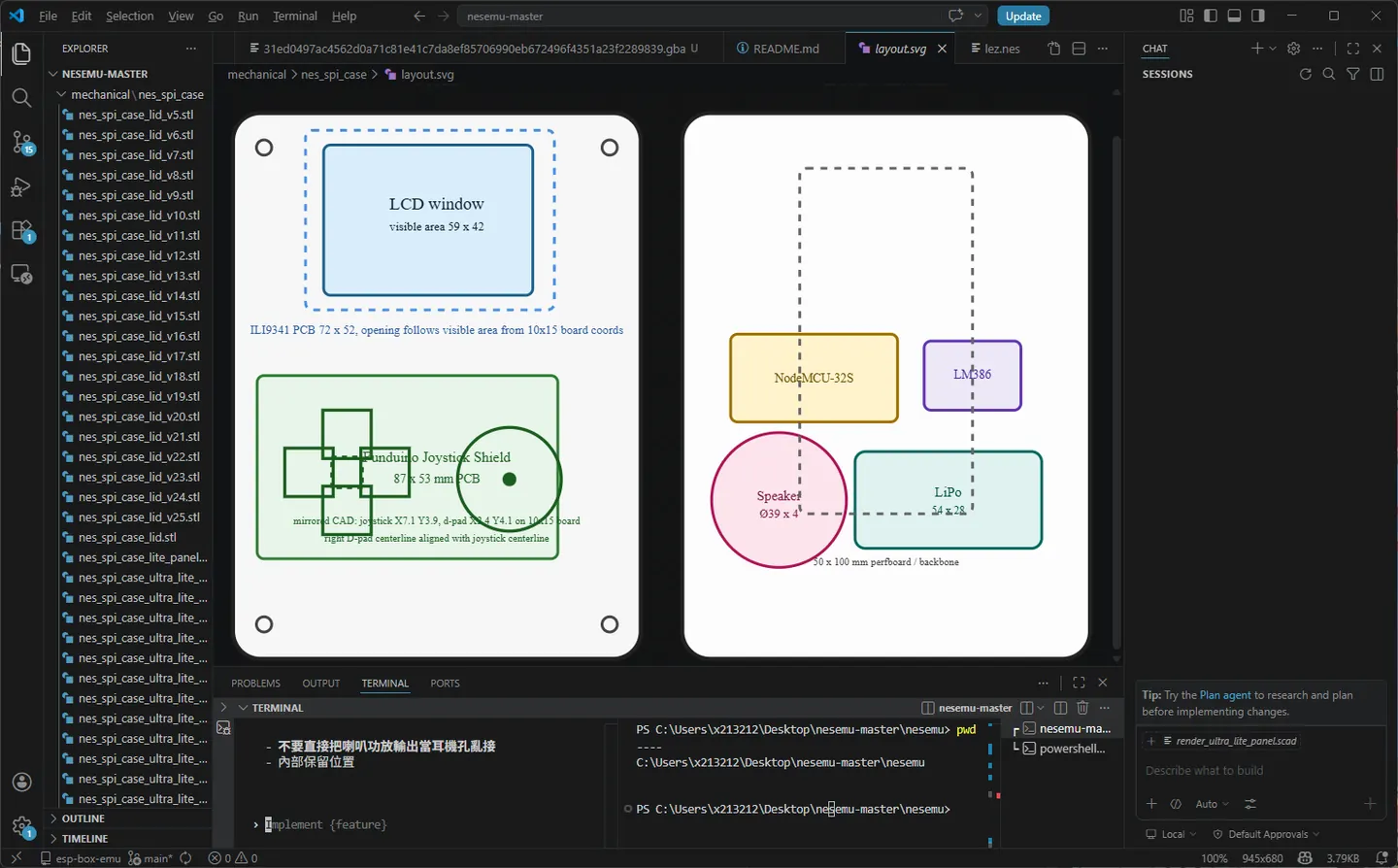The height and width of the screenshot is (868, 1398).
Task: Click the errors and warnings status counter
Action: click(233, 858)
